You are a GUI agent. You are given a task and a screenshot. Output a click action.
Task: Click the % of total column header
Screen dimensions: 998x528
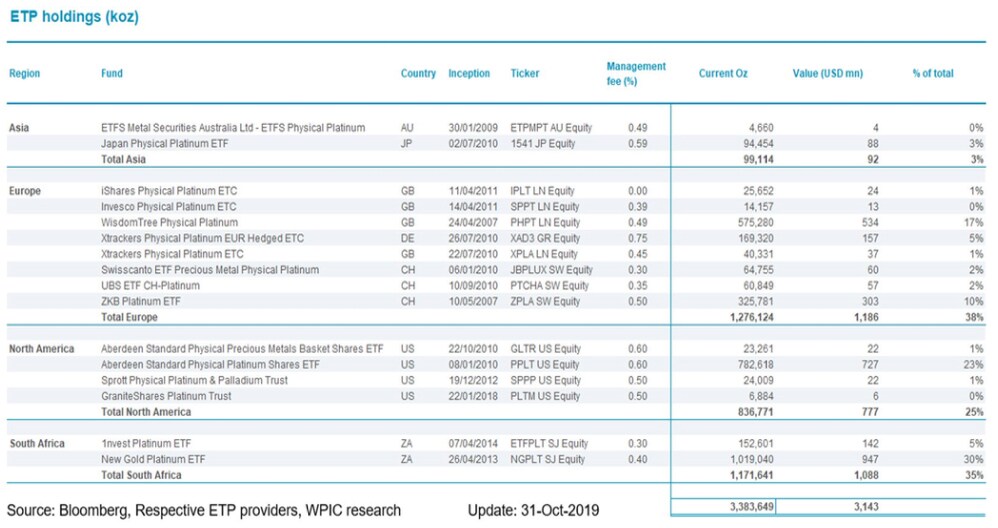(x=932, y=74)
